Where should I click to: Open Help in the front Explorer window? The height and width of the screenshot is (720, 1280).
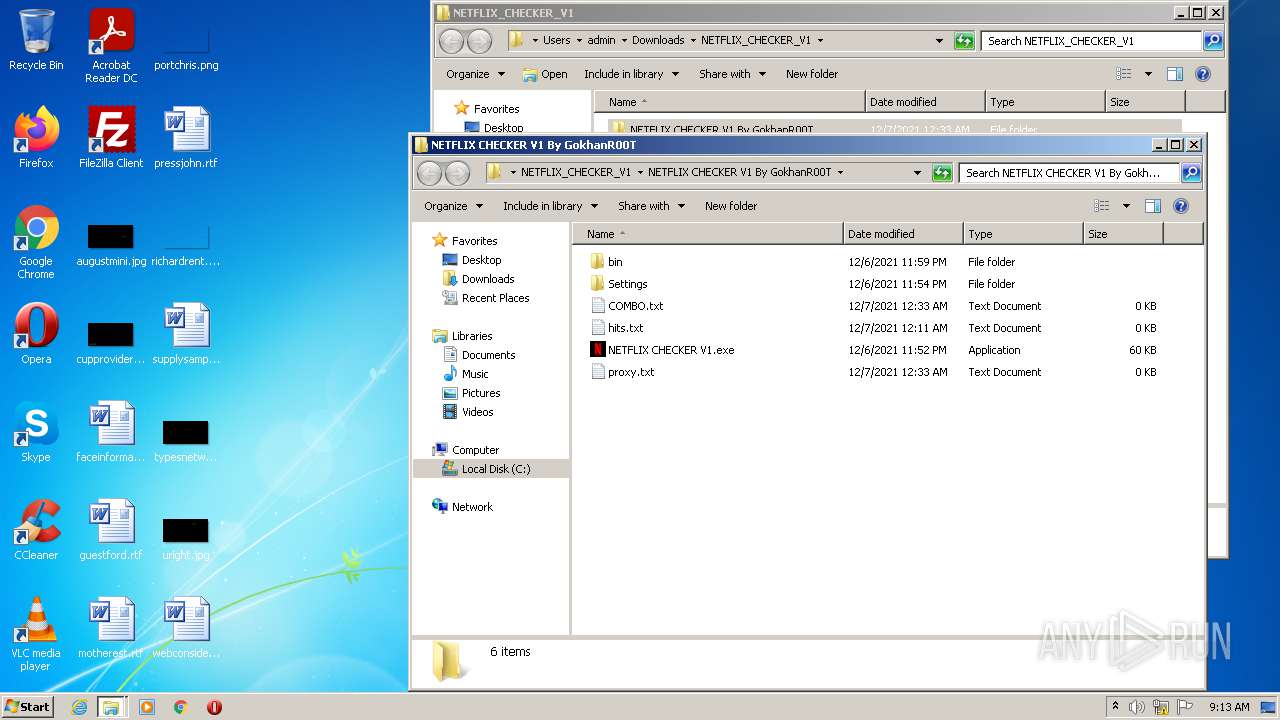pyautogui.click(x=1180, y=206)
